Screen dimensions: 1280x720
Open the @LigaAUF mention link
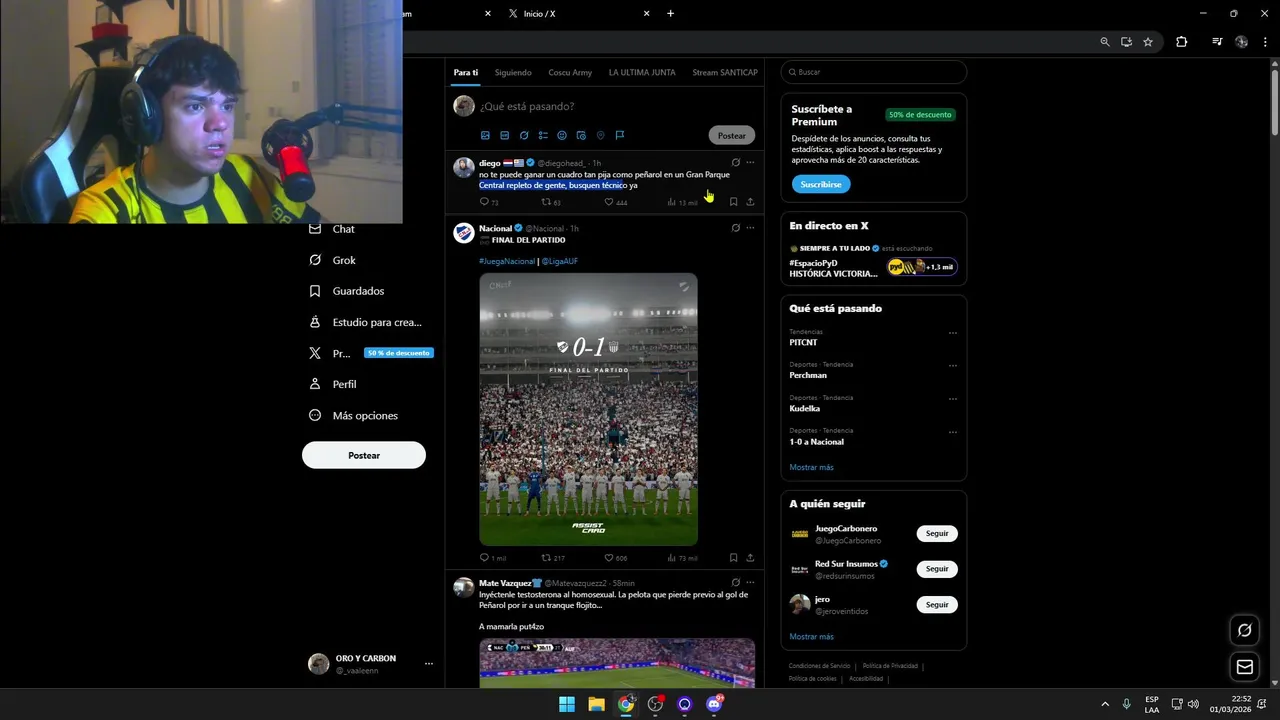(560, 261)
